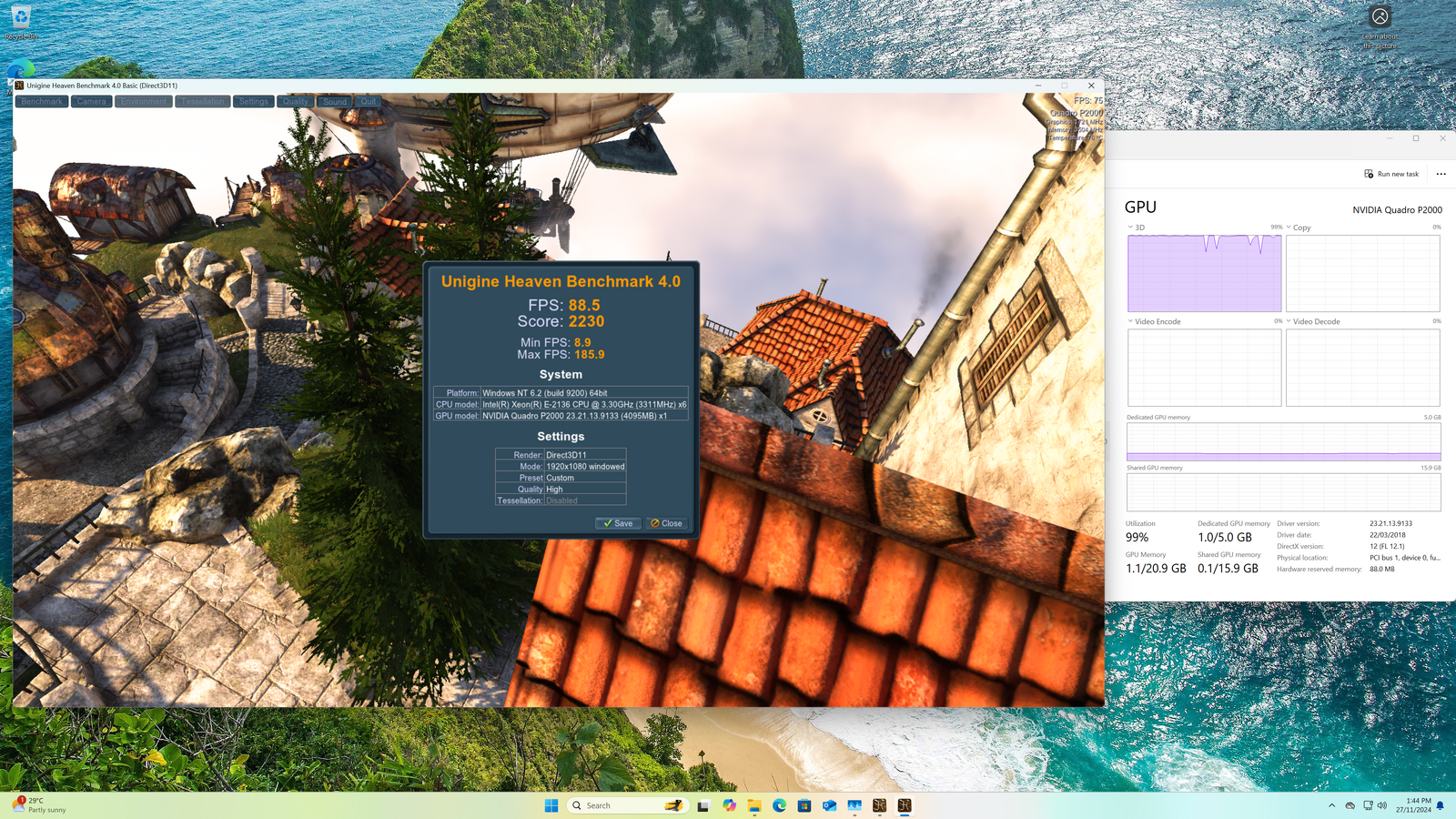This screenshot has width=1456, height=819.
Task: Click the first Heaven taskbar icon
Action: point(879,805)
